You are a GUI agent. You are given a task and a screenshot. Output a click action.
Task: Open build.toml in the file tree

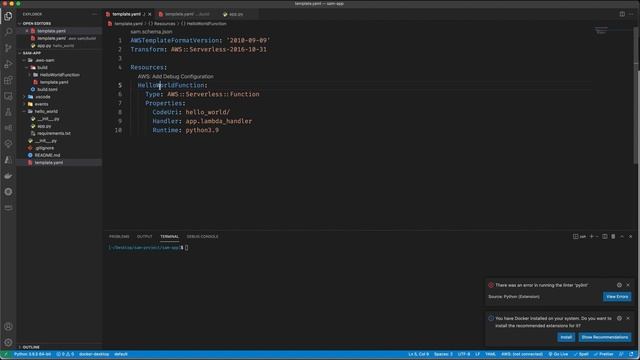coord(47,89)
